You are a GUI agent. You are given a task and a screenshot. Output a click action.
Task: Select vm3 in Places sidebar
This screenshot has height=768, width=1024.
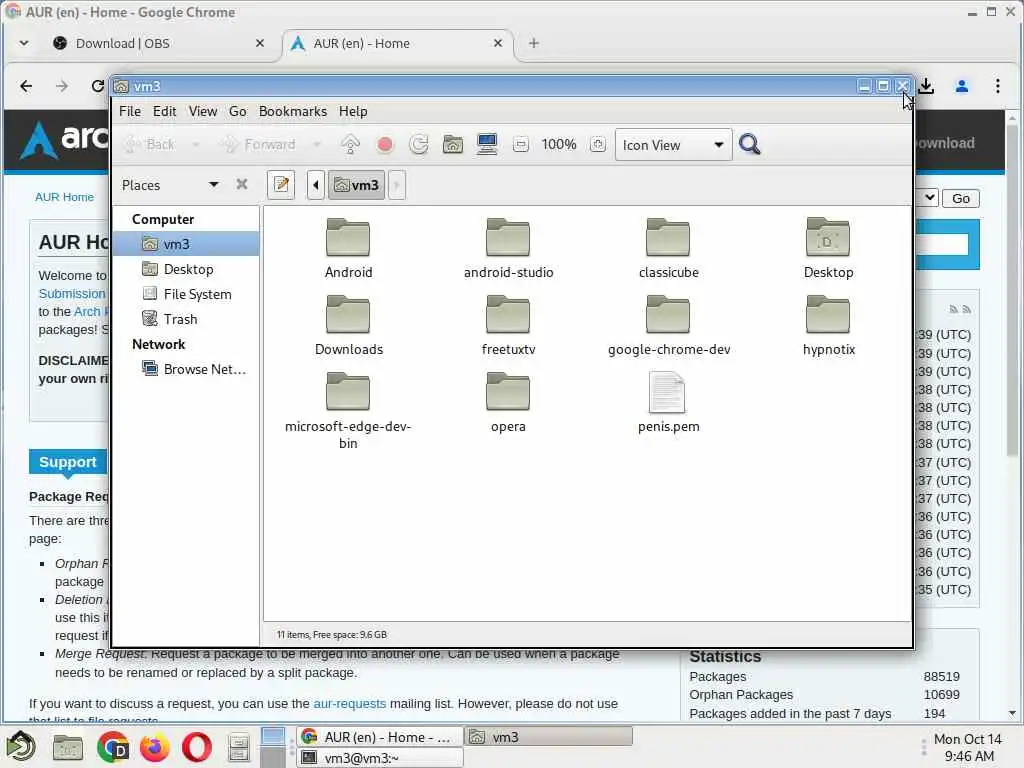pyautogui.click(x=186, y=244)
